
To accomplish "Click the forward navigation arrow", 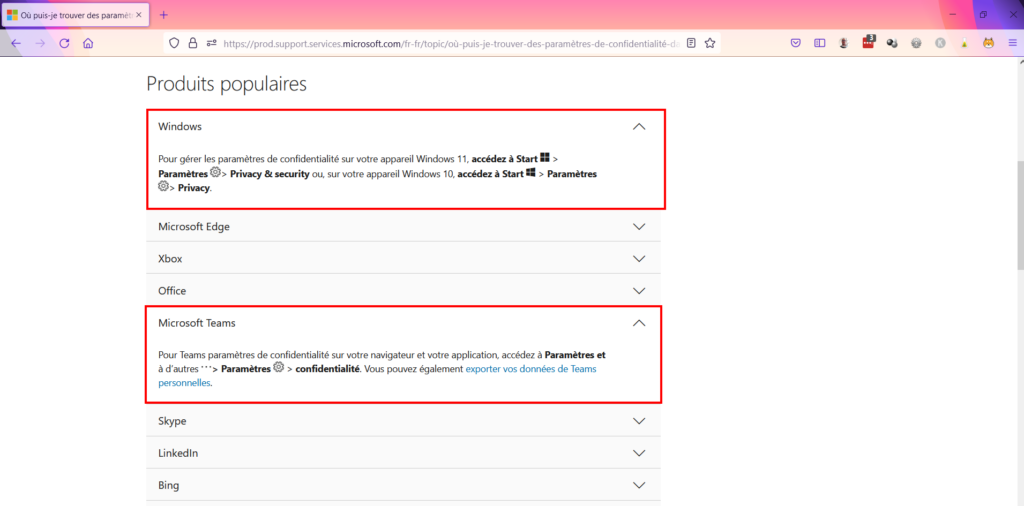I will point(40,44).
